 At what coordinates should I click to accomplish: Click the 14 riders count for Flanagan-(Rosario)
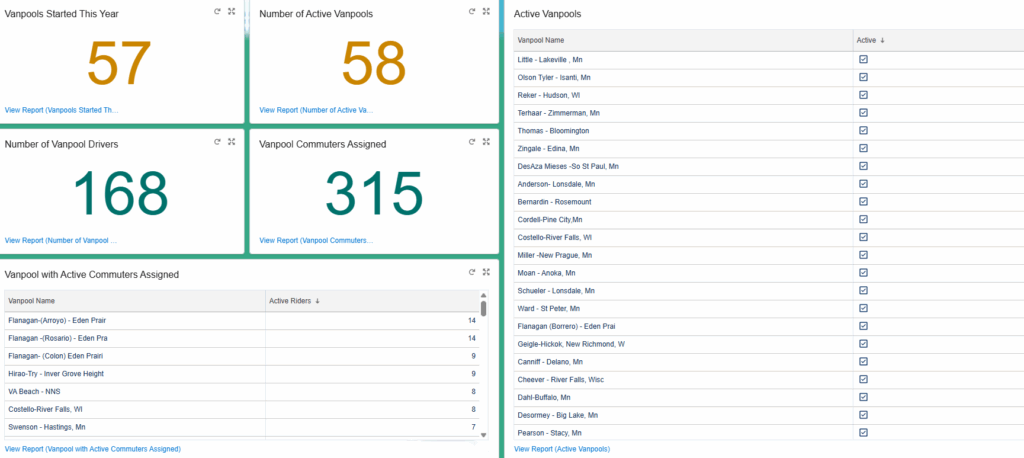[470, 338]
